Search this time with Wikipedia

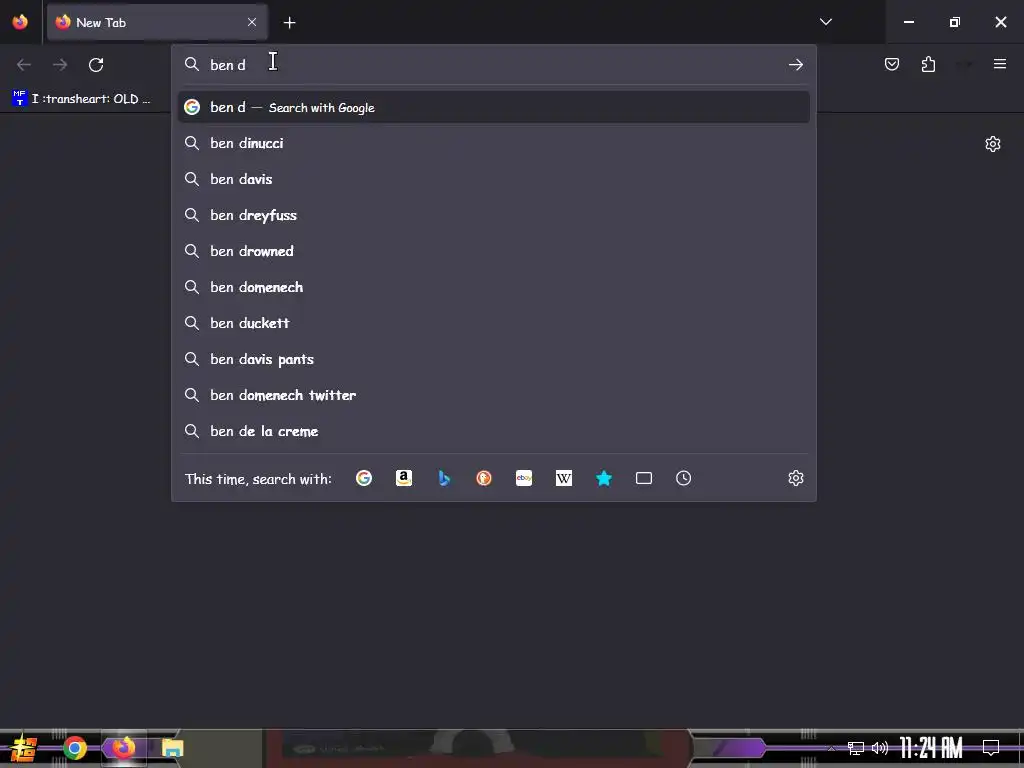point(564,478)
